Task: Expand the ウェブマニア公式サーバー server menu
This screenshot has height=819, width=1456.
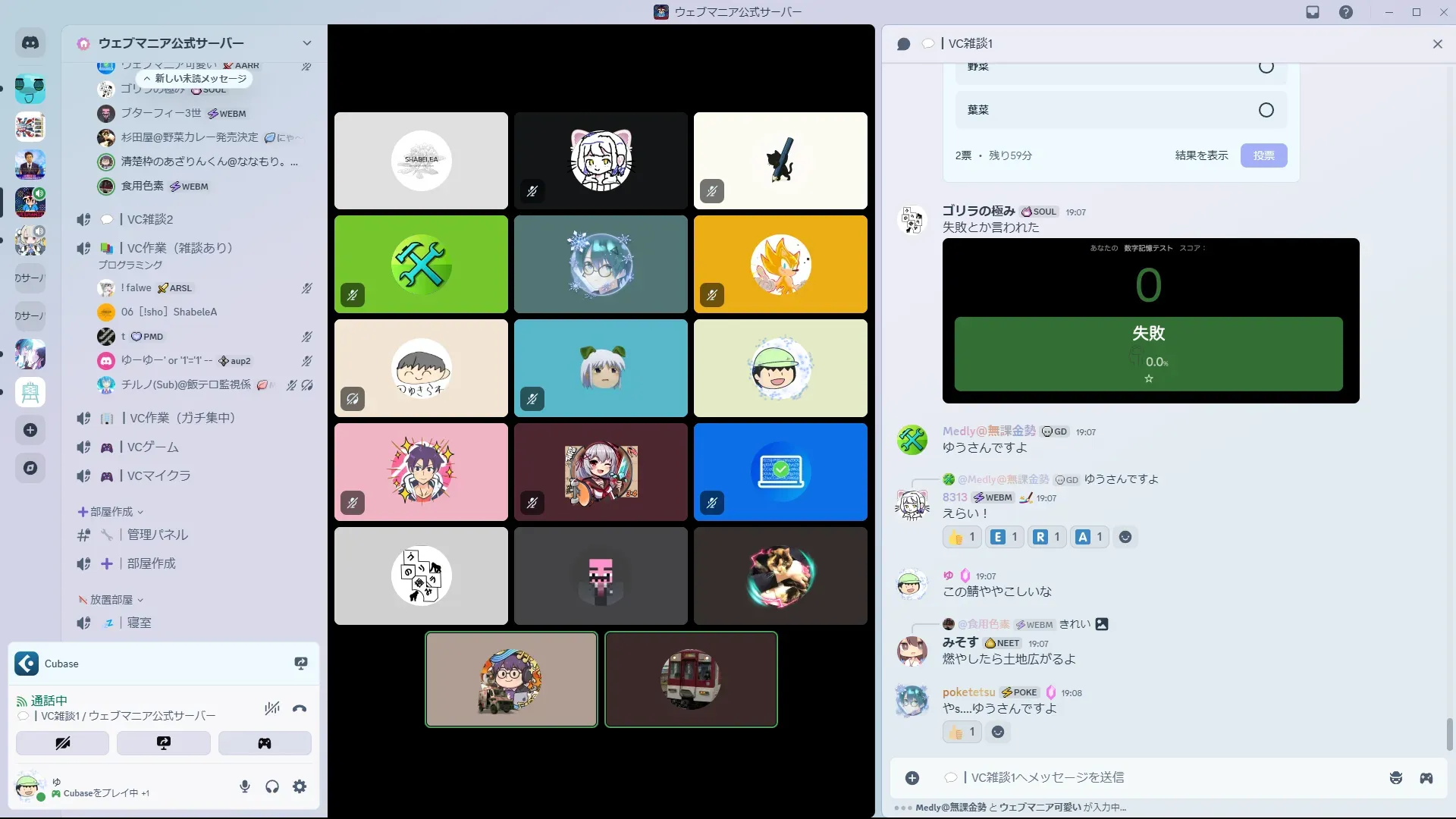Action: point(306,43)
